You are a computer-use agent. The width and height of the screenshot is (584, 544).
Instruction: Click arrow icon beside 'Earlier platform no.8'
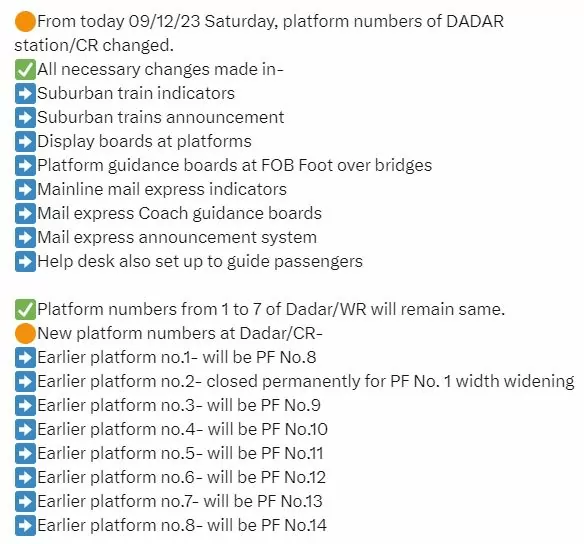coord(25,525)
